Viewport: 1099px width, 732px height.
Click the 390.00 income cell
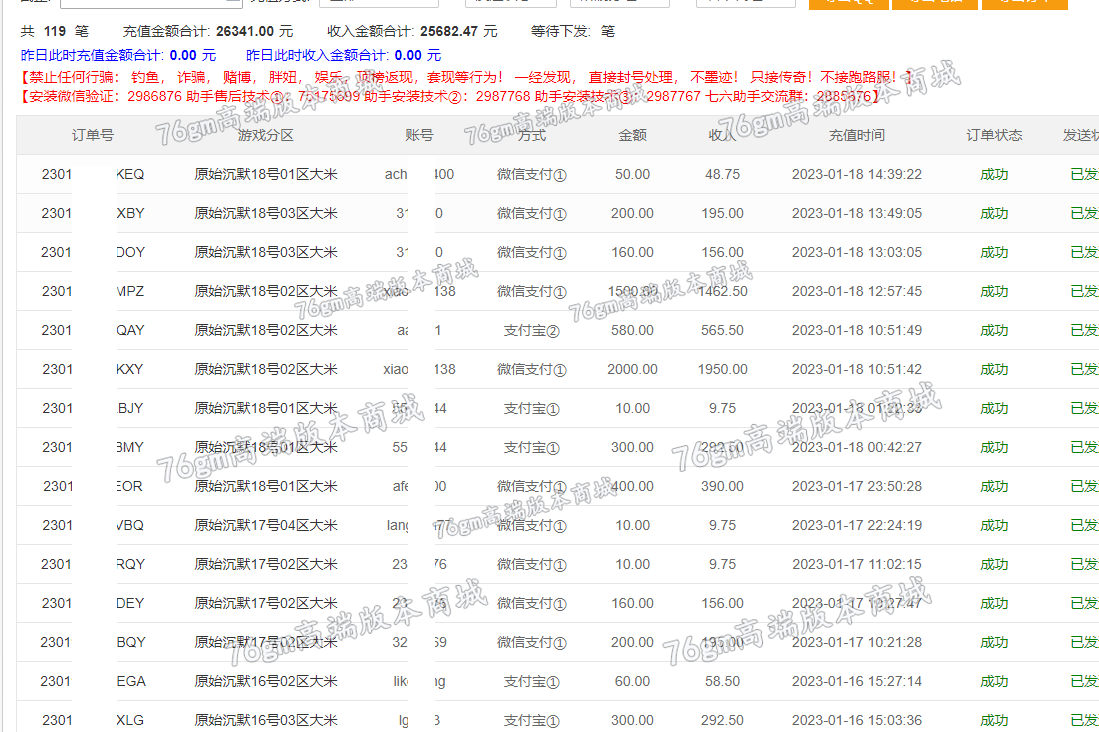pyautogui.click(x=723, y=487)
